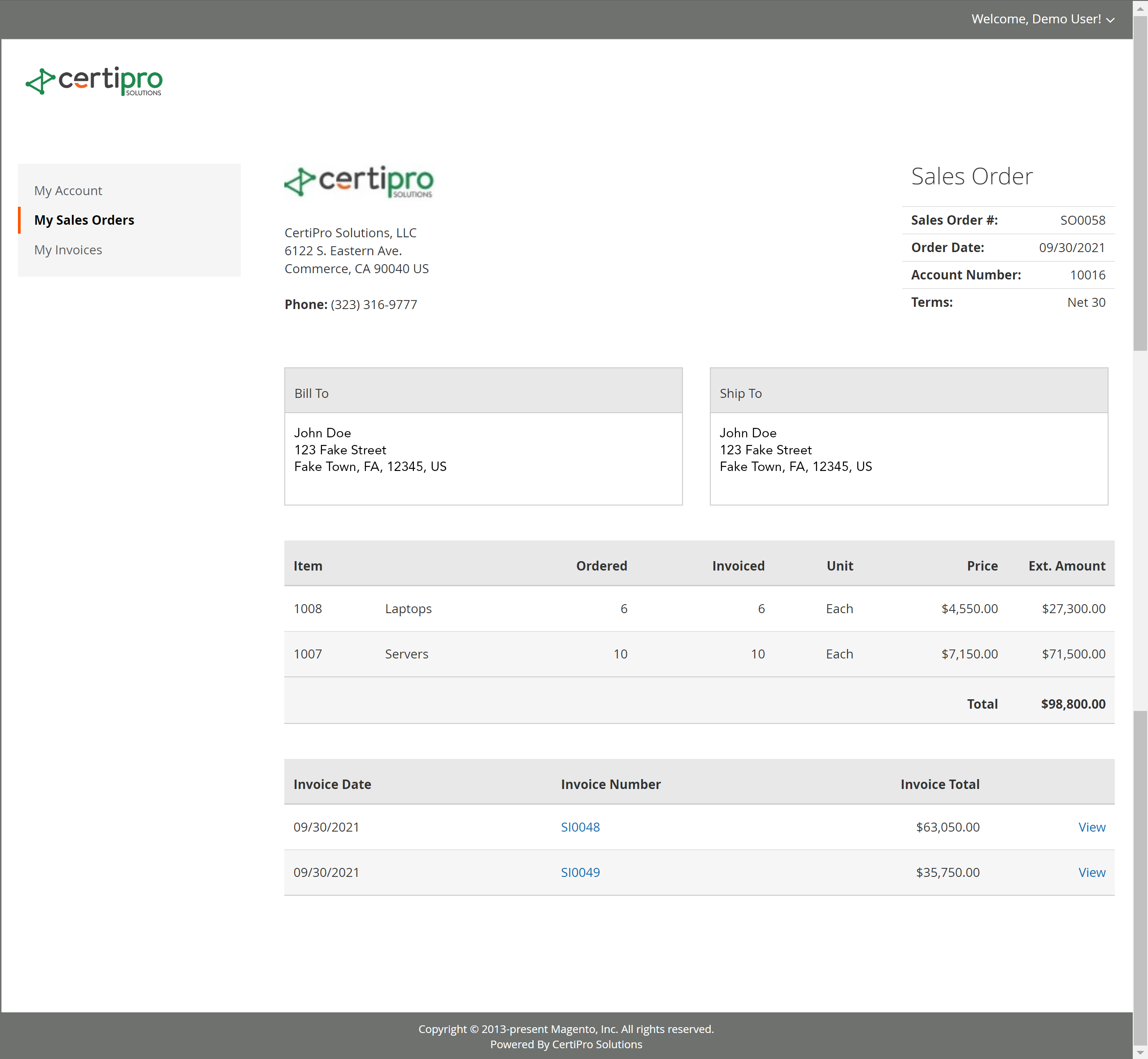
Task: Click the Servers item row
Action: pyautogui.click(x=406, y=654)
